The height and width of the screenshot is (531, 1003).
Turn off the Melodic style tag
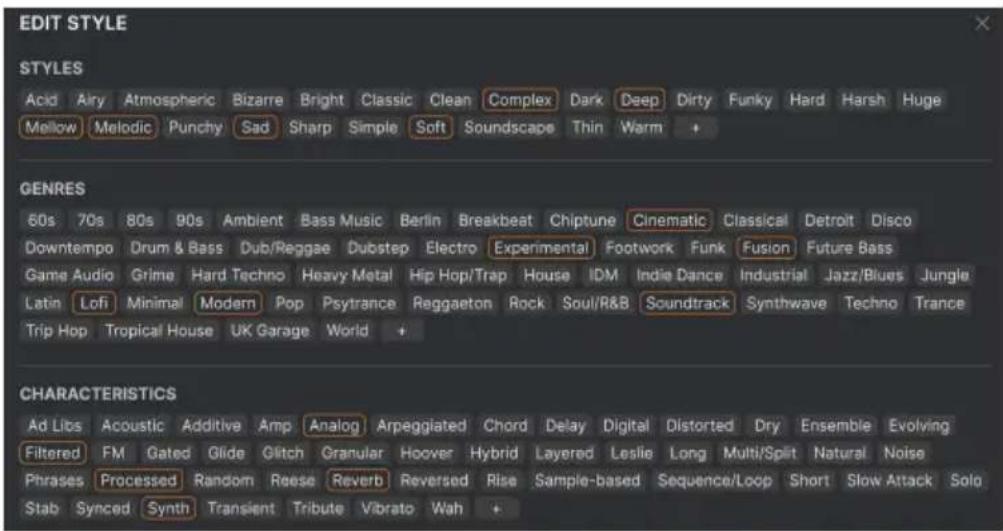tap(122, 128)
